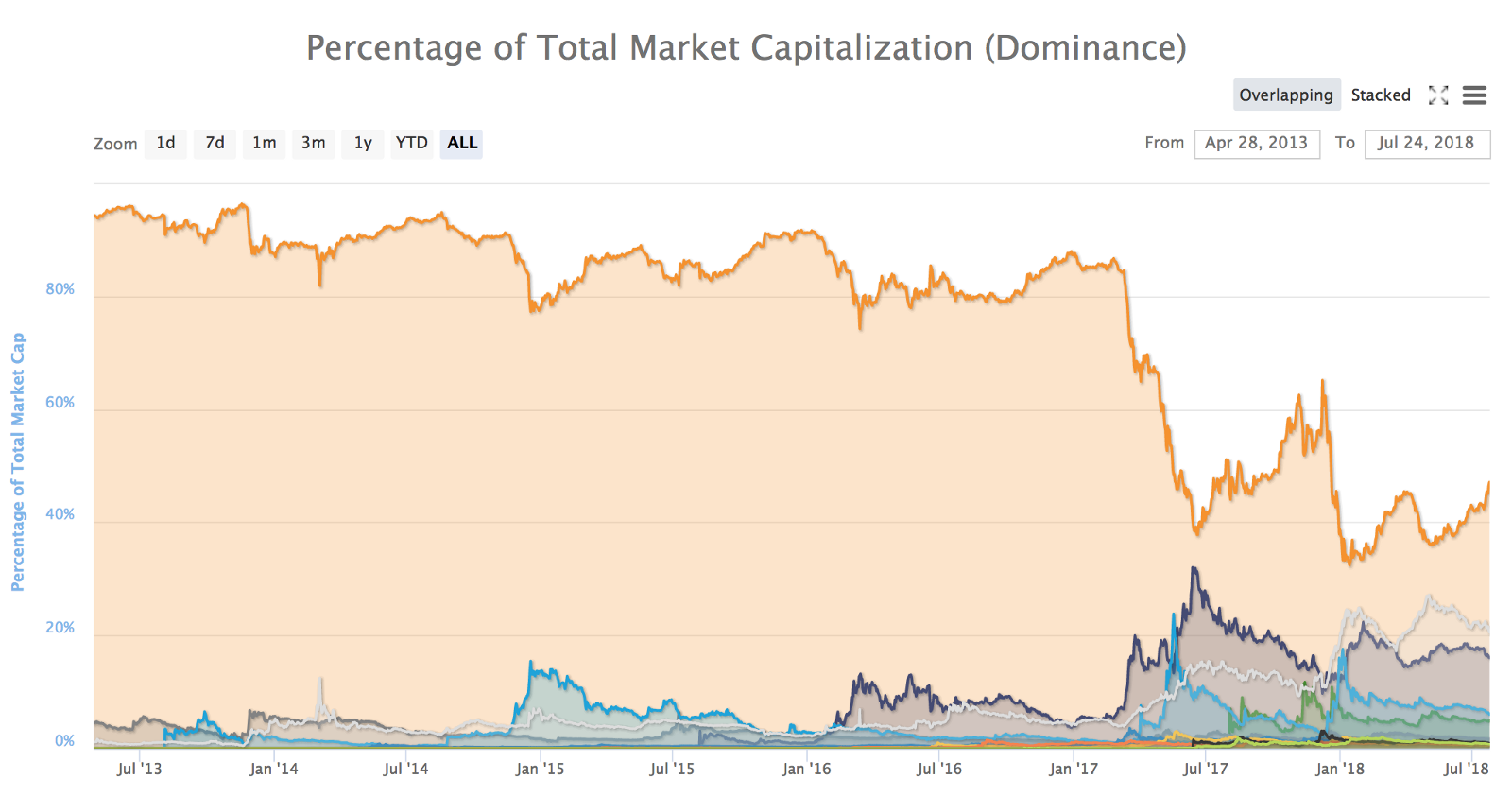Switch chart to Overlapping mode

(x=1286, y=95)
